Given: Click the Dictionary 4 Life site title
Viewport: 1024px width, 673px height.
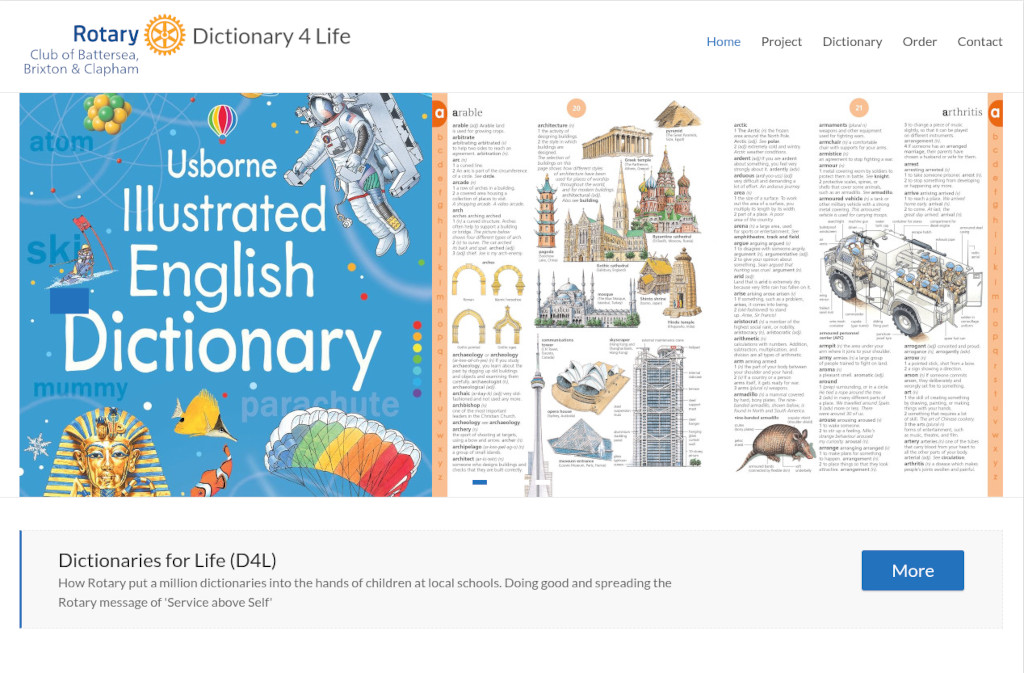Looking at the screenshot, I should click(x=271, y=37).
